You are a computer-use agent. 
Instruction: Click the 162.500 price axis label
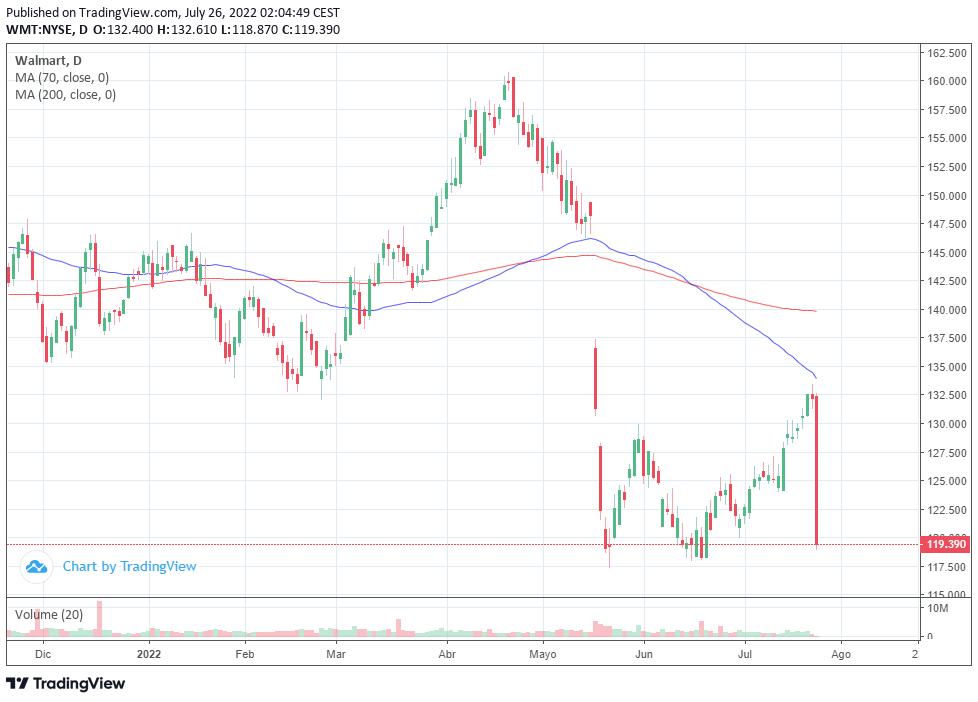[947, 53]
